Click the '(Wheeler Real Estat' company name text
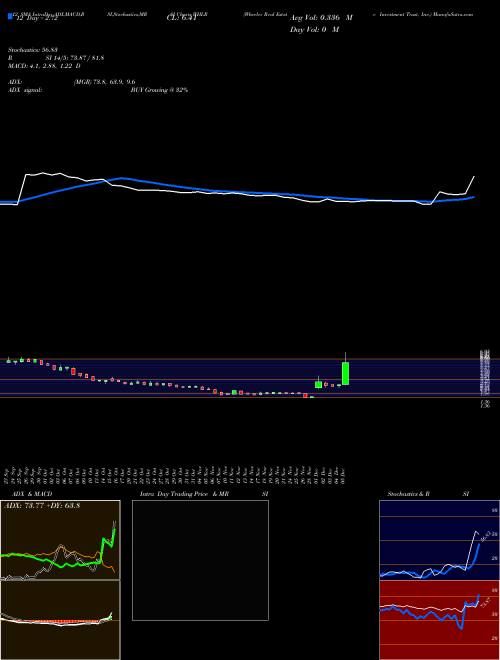Viewport: 500px width, 660px height. click(265, 14)
